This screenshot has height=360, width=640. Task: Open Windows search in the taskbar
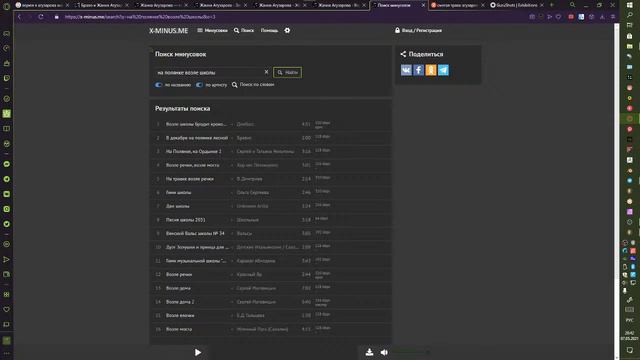point(630,15)
